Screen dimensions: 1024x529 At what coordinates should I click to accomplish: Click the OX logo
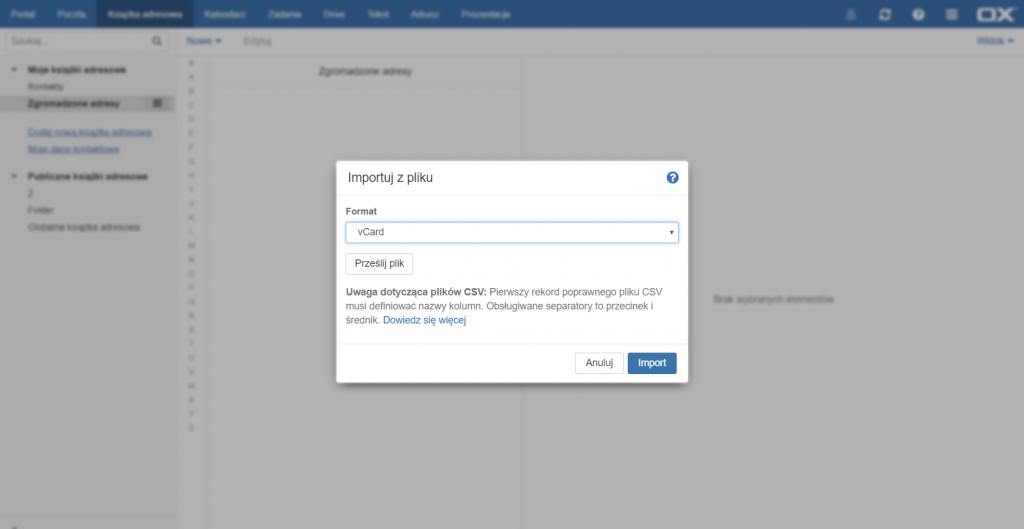996,15
